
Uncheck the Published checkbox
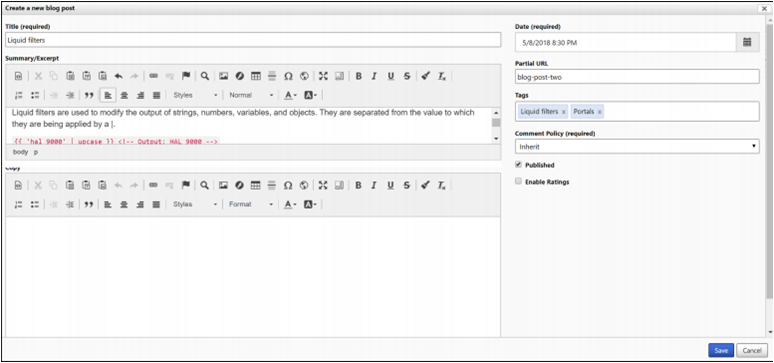click(x=518, y=164)
